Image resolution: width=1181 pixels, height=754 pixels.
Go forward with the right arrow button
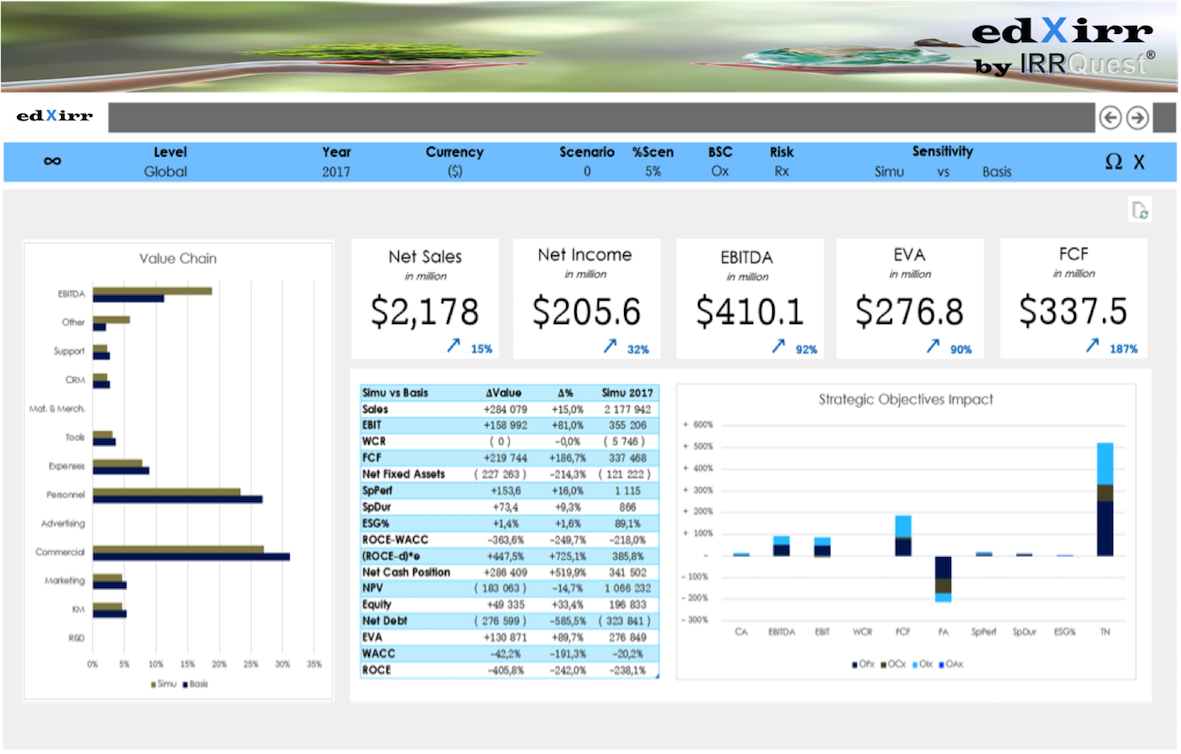point(1137,118)
